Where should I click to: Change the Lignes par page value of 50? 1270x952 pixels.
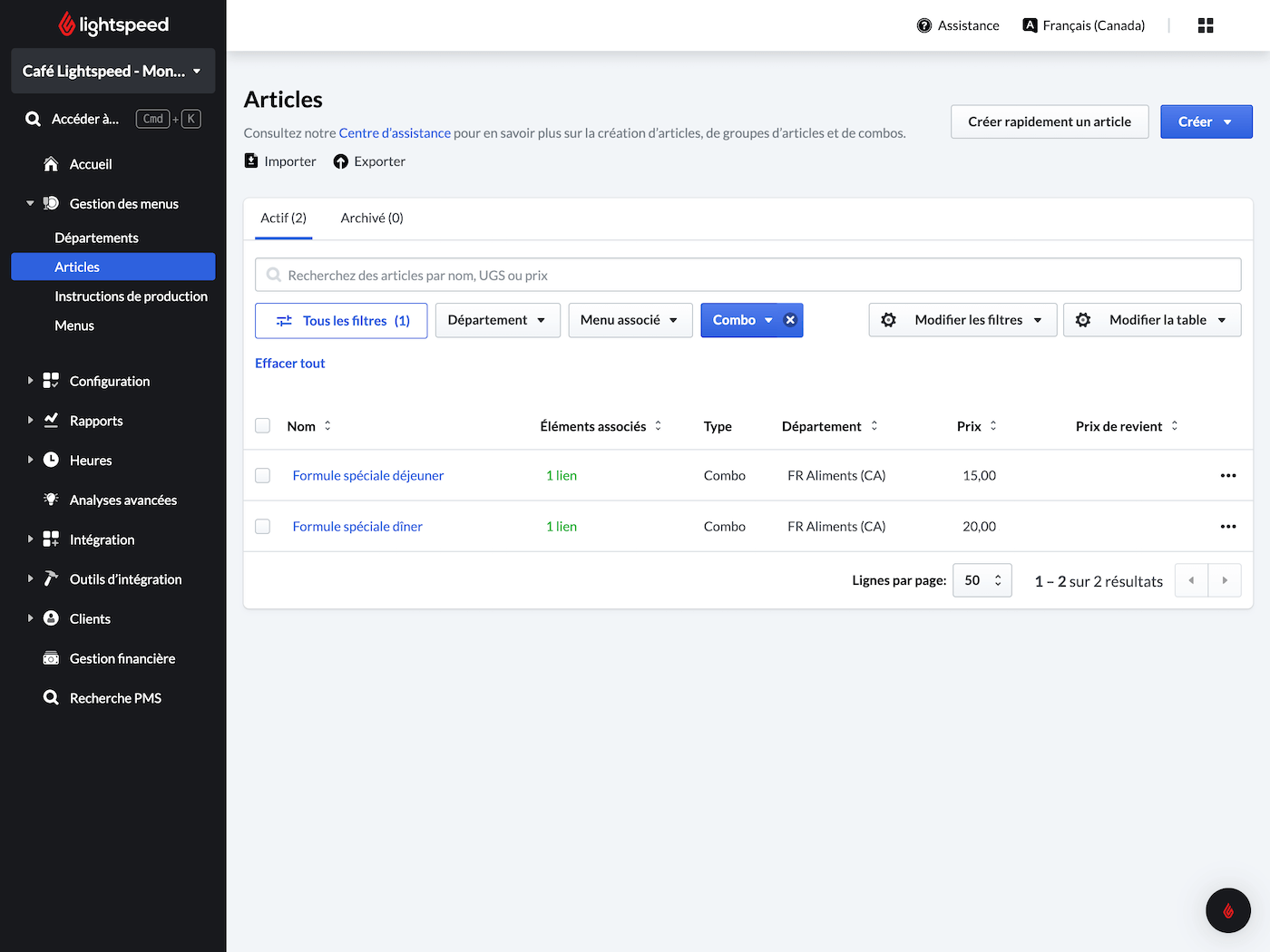[982, 580]
